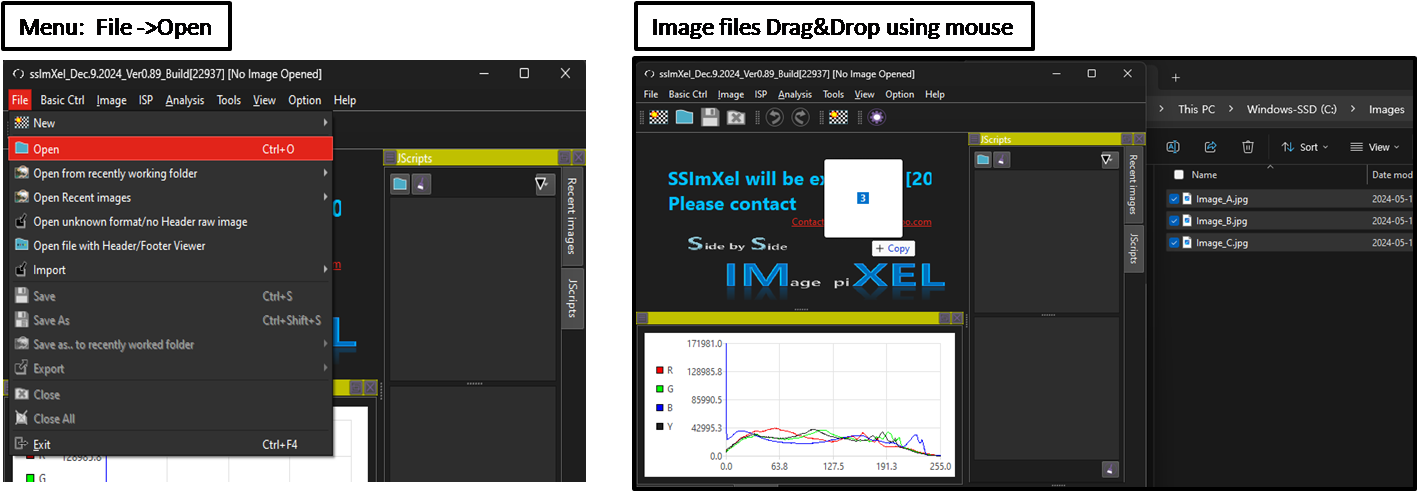Click the red Contact link in splash screen
The height and width of the screenshot is (492, 1418).
tap(808, 222)
